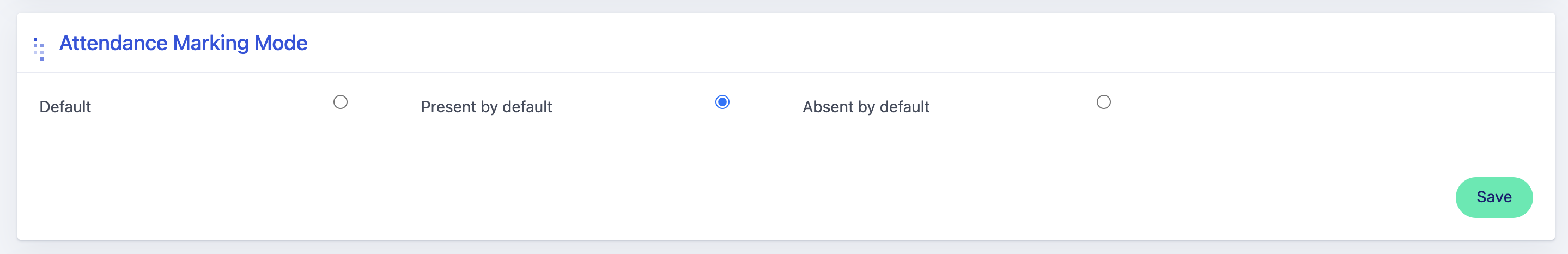Click the Present by default label
1568x254 pixels.
pos(486,107)
